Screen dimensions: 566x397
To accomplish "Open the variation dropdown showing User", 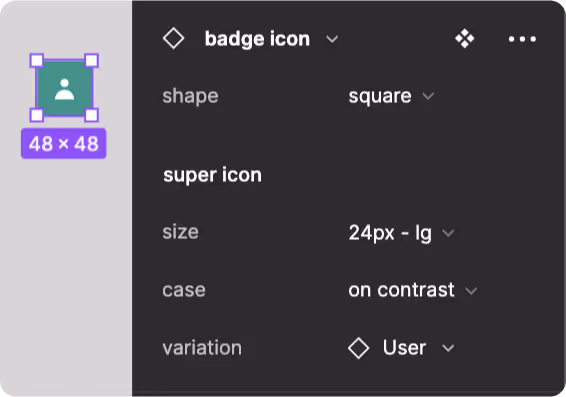I will click(401, 348).
